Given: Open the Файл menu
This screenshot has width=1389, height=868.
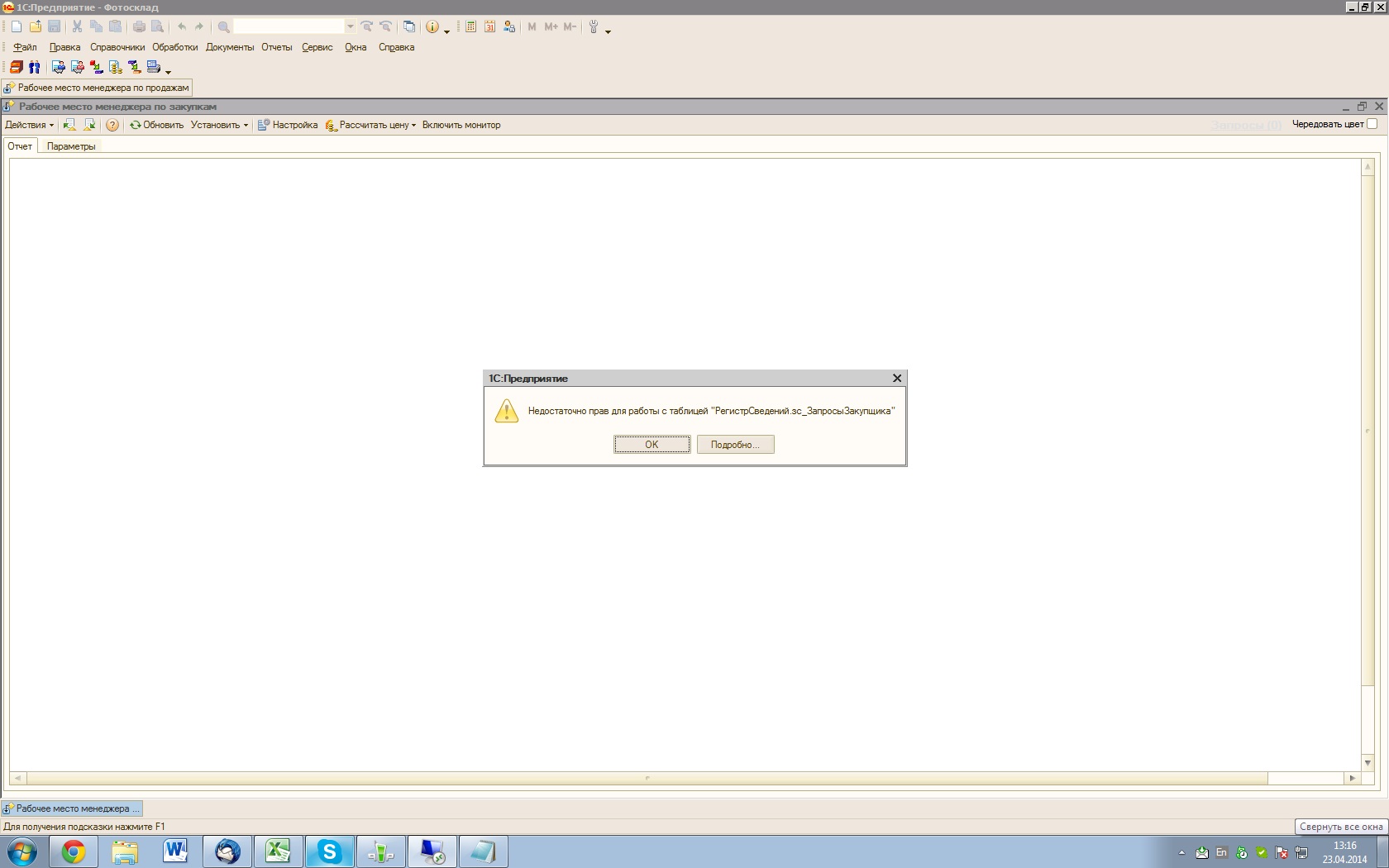Looking at the screenshot, I should tap(25, 47).
